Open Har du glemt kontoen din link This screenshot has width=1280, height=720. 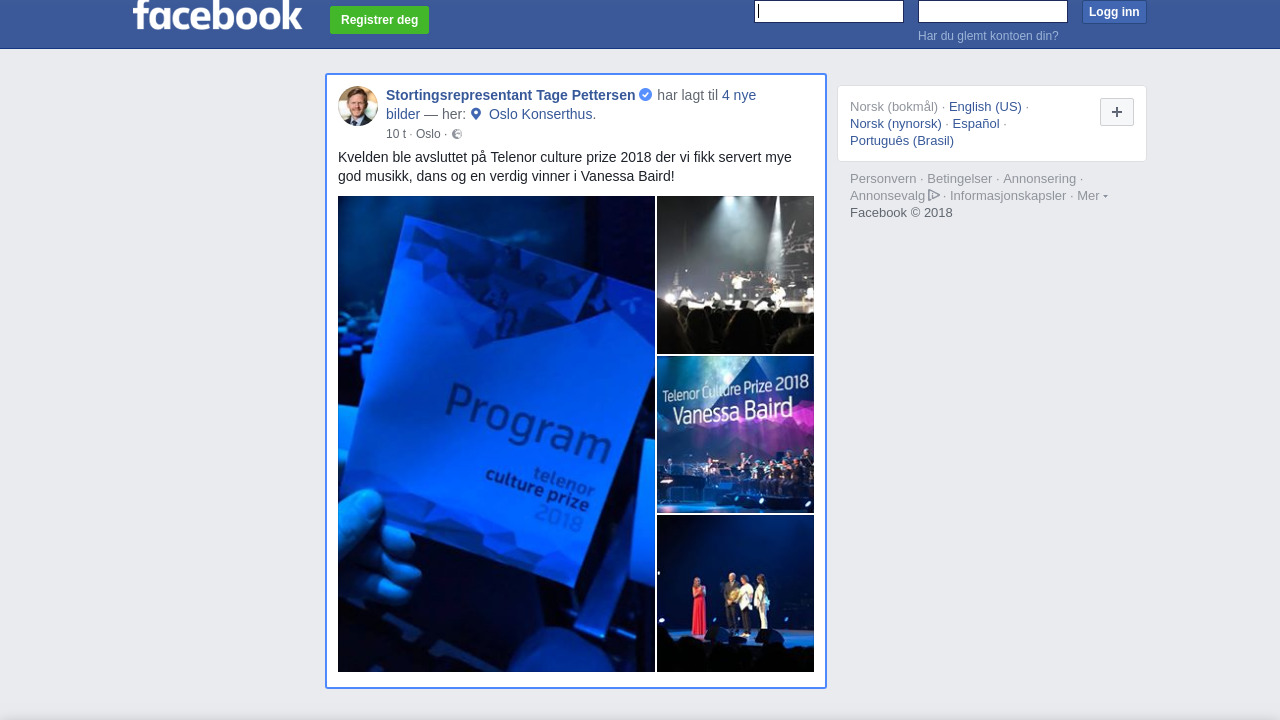coord(988,36)
